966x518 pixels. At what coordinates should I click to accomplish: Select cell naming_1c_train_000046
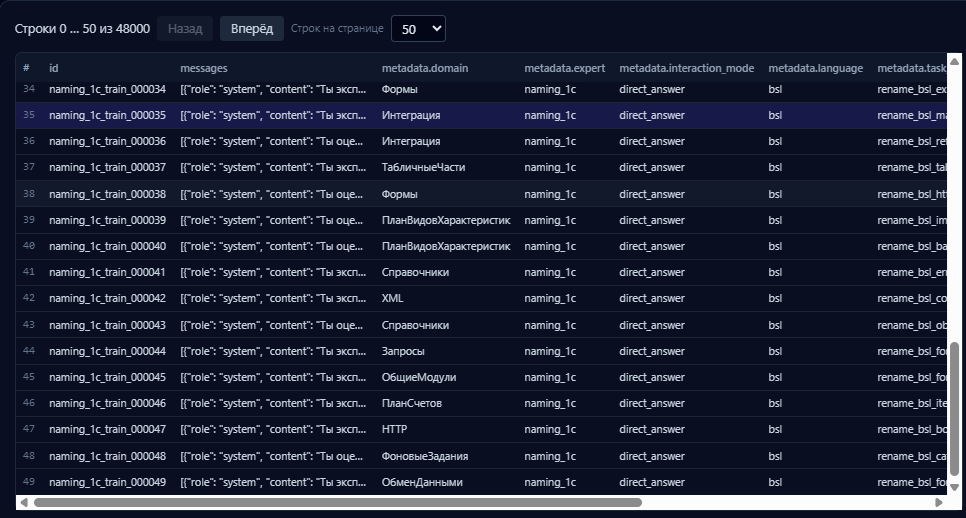[107, 403]
